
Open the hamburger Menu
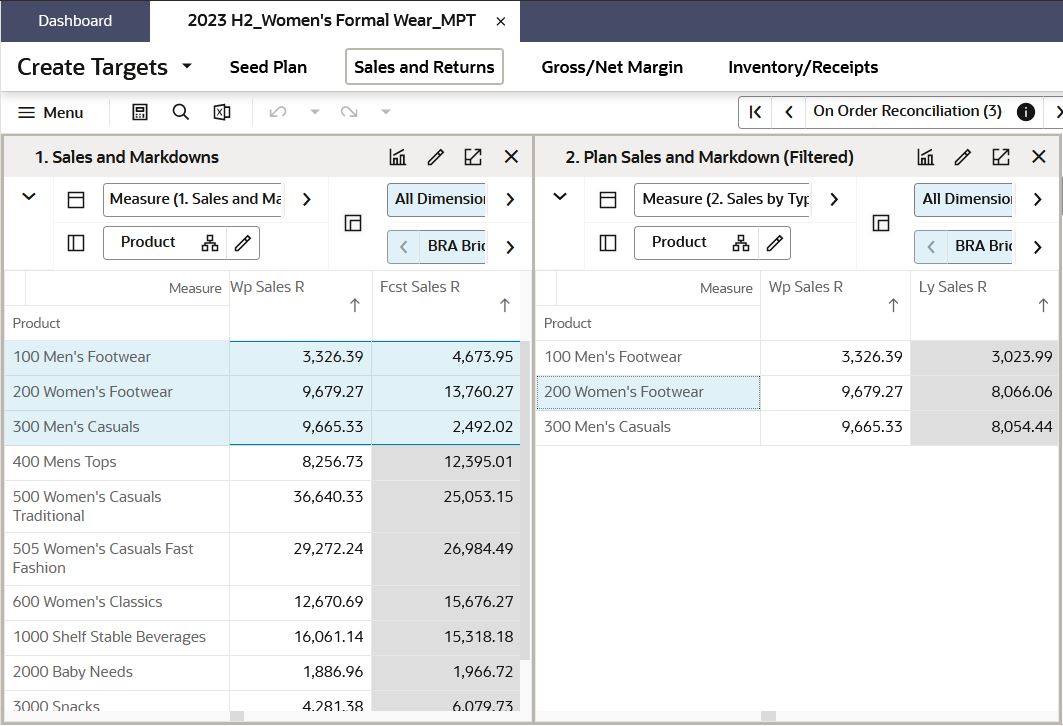point(50,113)
